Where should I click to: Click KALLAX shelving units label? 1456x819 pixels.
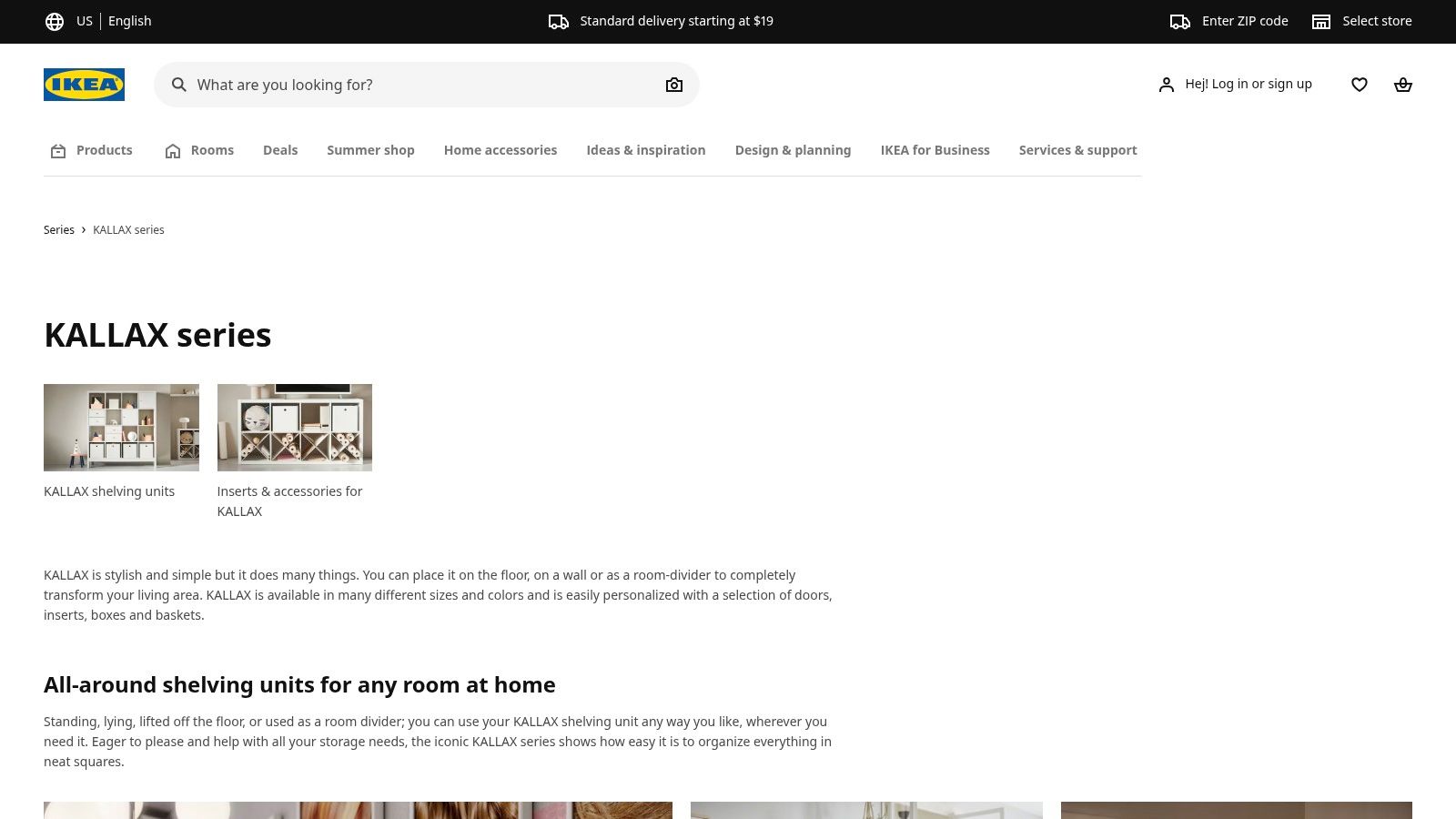click(x=109, y=491)
